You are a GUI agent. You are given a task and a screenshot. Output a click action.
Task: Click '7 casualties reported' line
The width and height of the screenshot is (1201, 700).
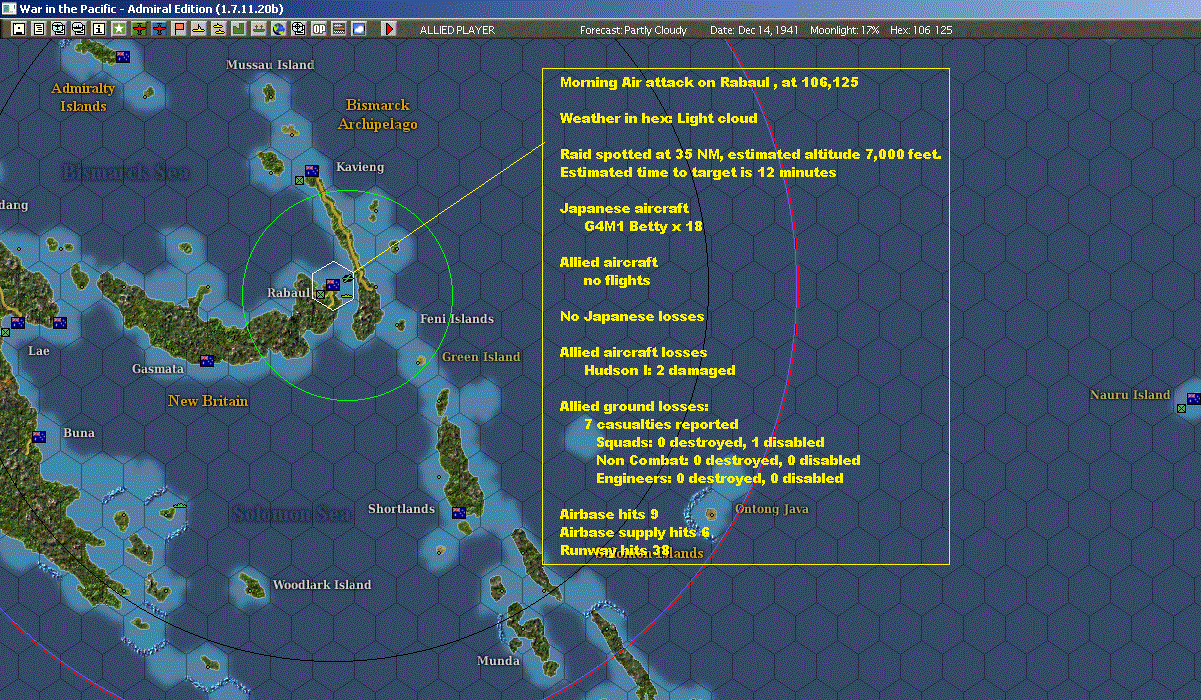pos(661,424)
